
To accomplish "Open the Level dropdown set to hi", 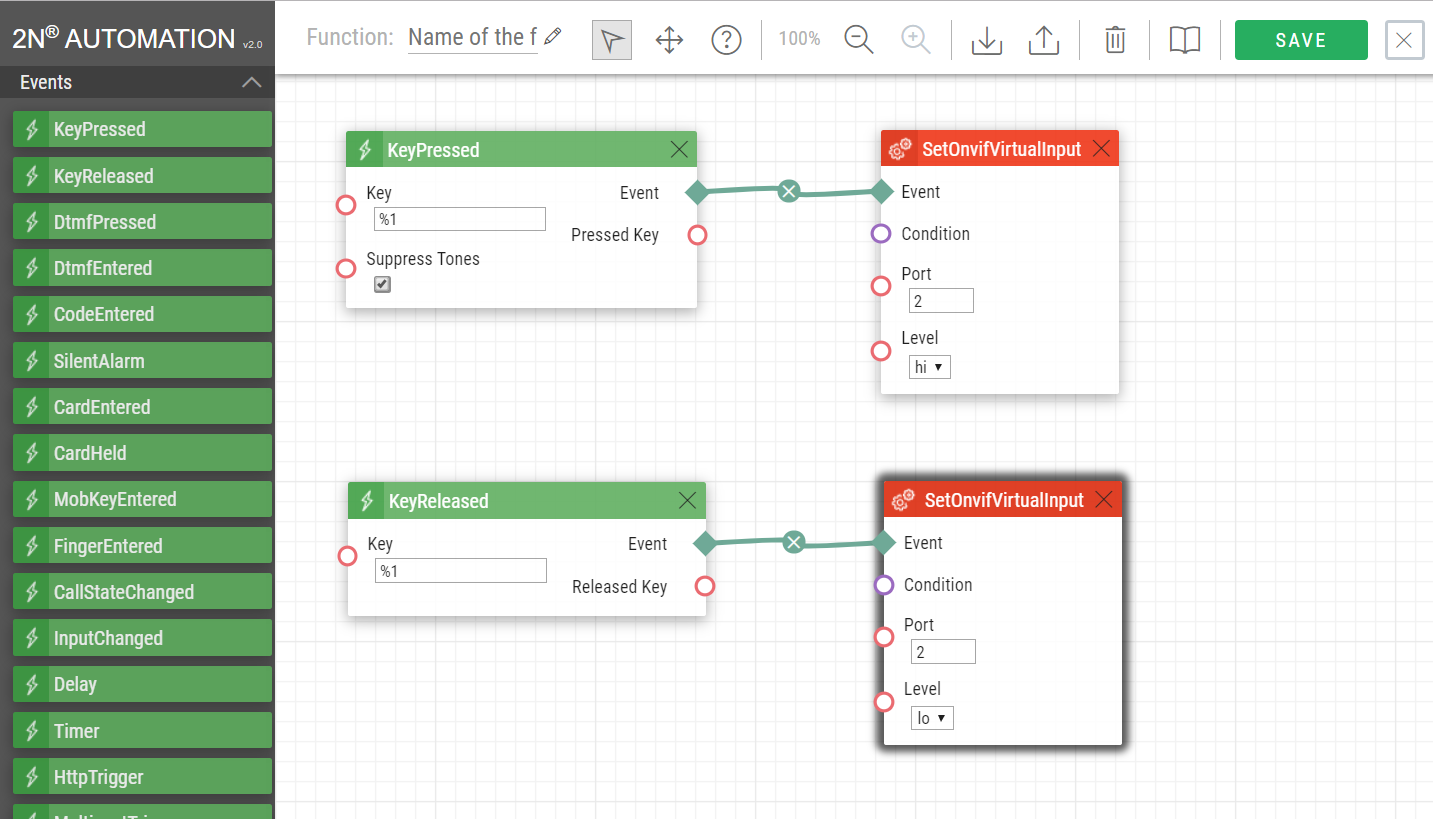I will pos(929,367).
